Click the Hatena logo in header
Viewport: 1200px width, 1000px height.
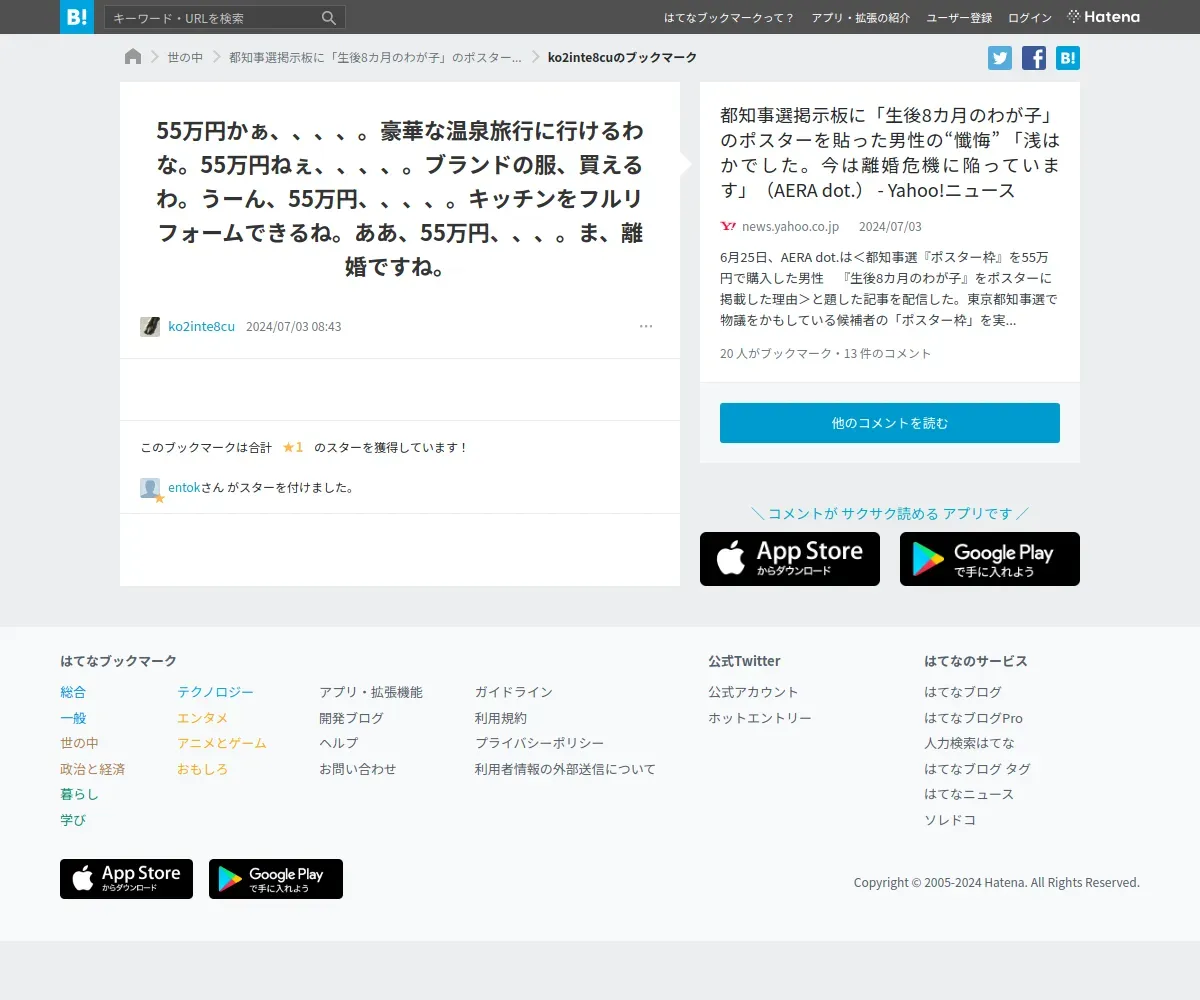(1104, 17)
